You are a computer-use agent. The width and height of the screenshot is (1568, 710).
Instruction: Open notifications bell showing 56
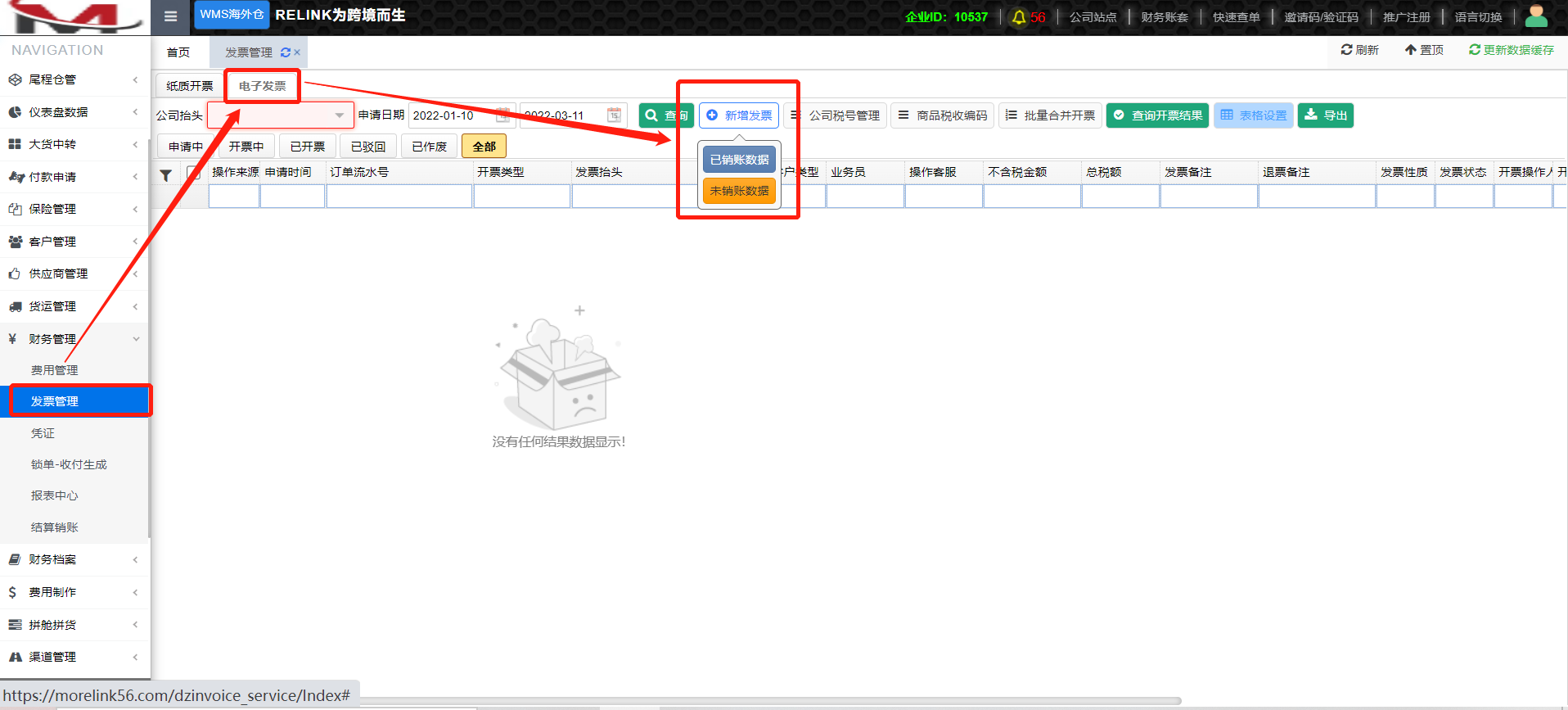(1029, 17)
